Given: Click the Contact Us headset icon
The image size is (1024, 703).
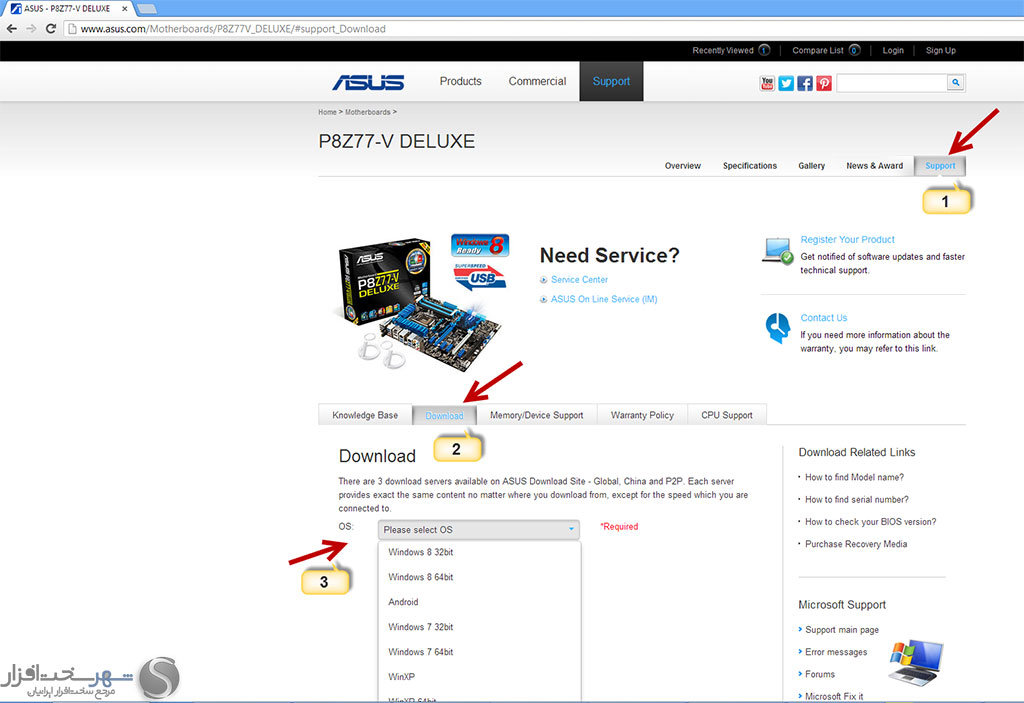Looking at the screenshot, I should point(778,327).
